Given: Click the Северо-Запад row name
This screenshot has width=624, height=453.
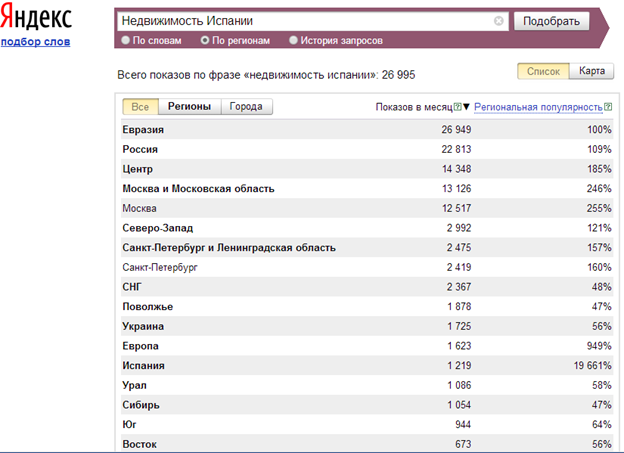Looking at the screenshot, I should point(158,228).
